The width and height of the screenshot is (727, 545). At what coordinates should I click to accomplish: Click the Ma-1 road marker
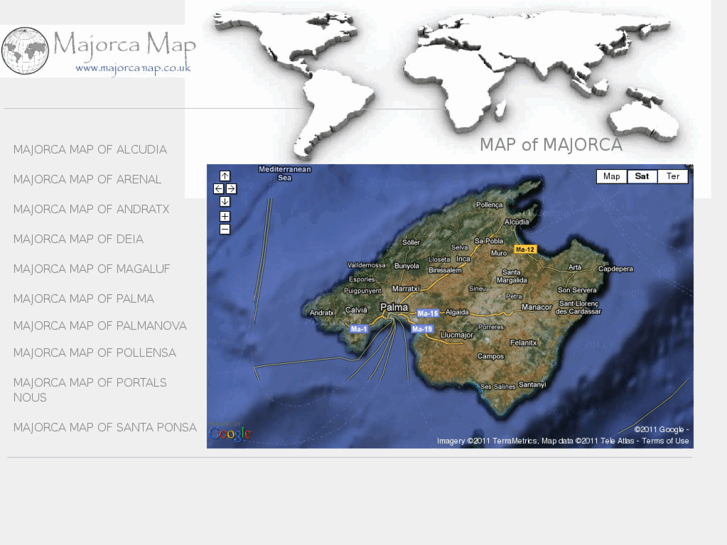[x=359, y=329]
